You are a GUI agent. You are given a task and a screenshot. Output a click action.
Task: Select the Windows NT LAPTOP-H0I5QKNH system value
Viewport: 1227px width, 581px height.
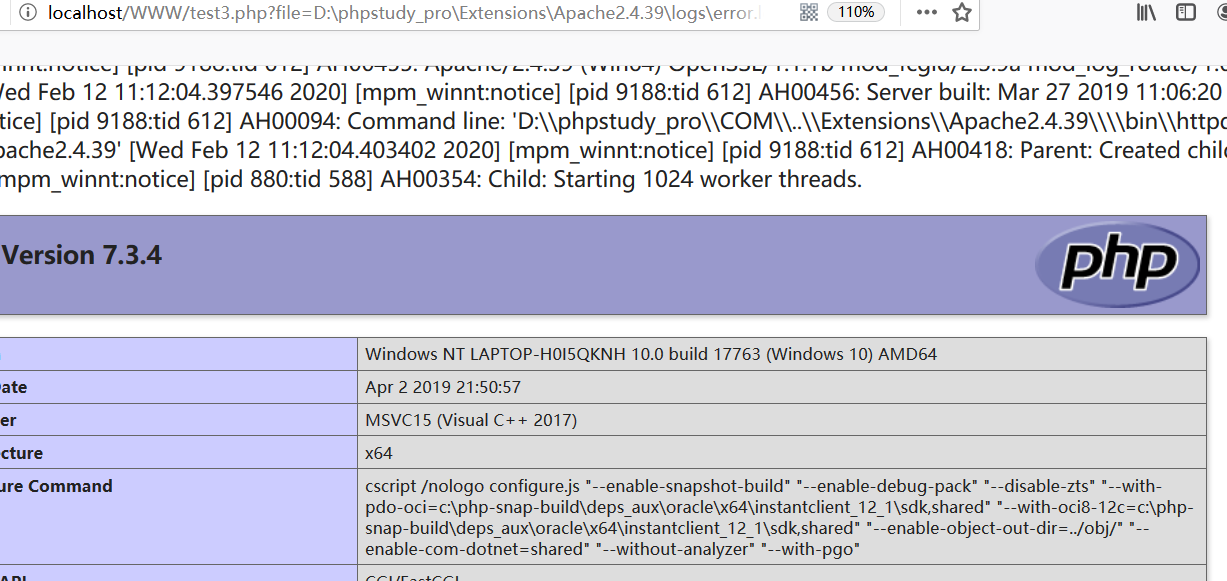tap(651, 354)
